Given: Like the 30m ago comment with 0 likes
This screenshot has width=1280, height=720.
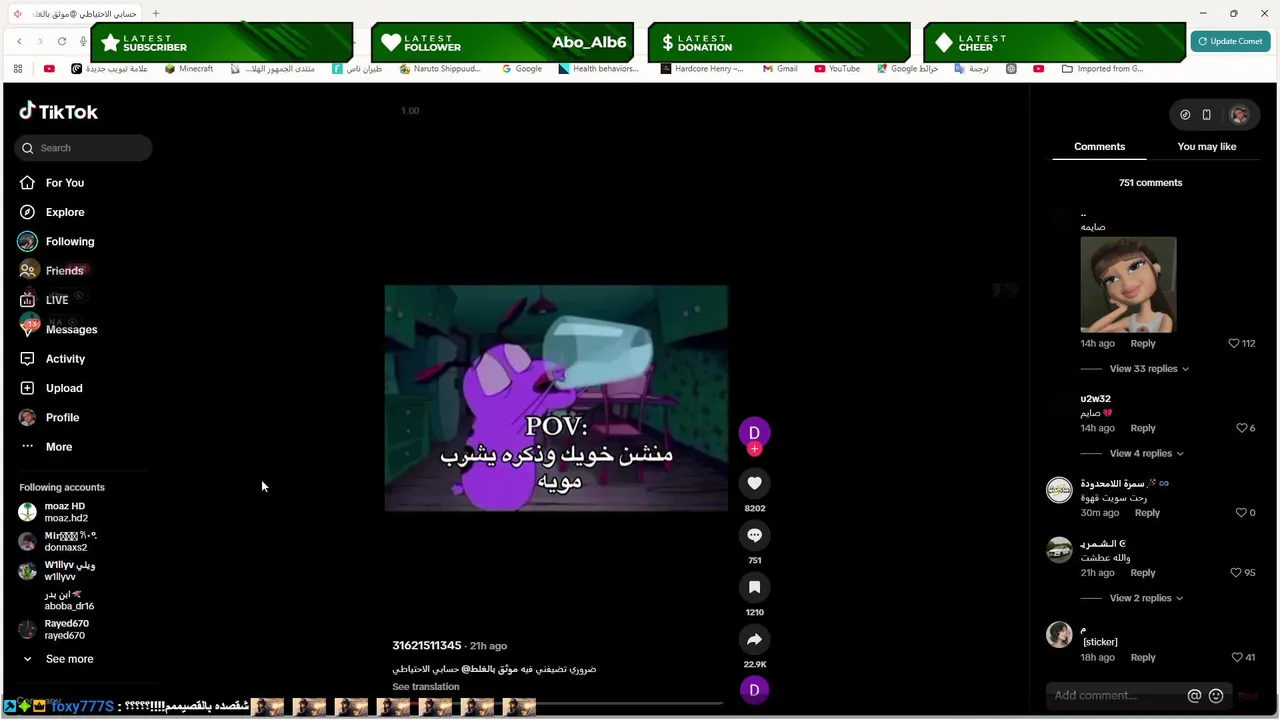Looking at the screenshot, I should [x=1241, y=513].
